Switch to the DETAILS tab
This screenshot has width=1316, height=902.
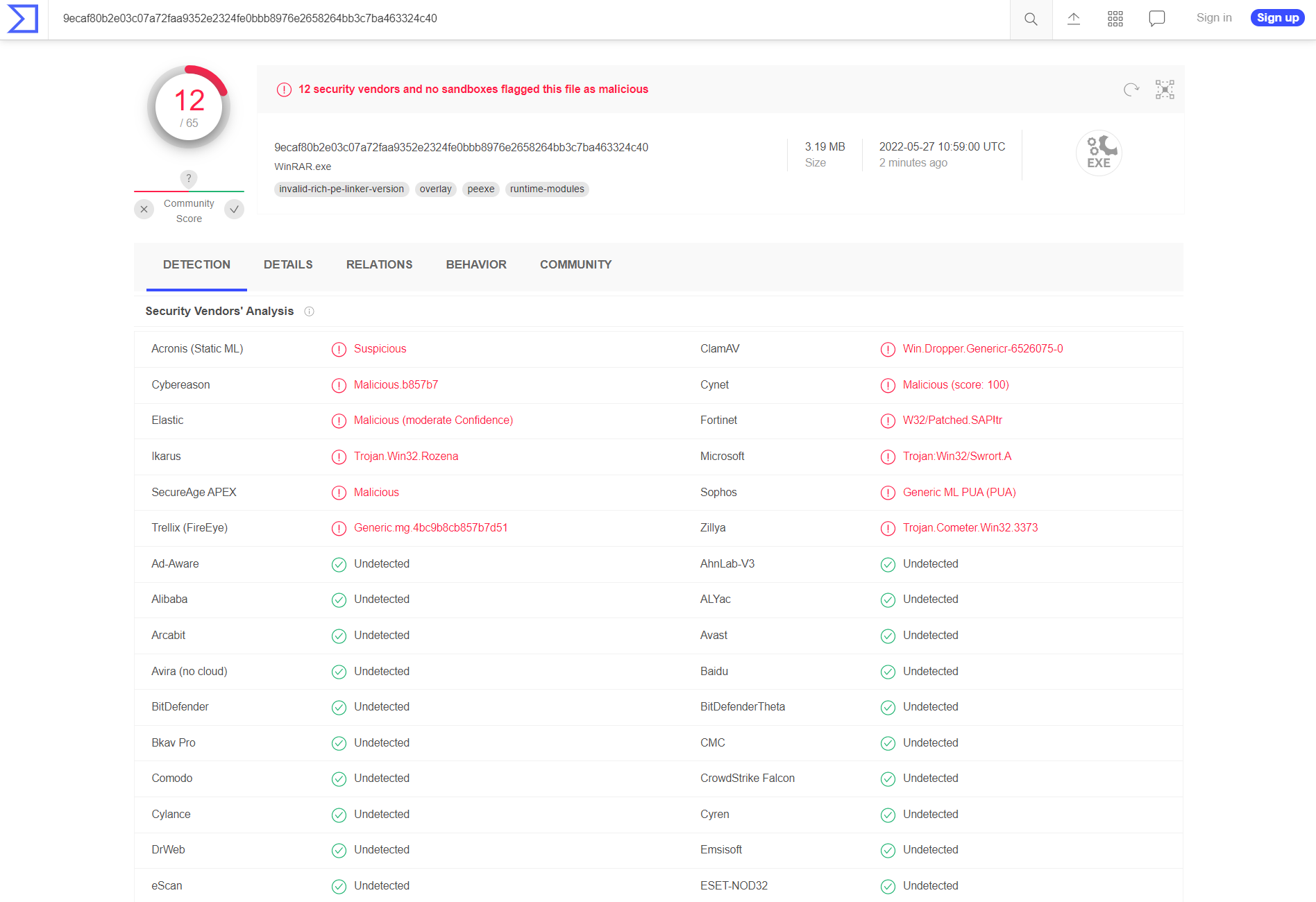click(x=288, y=265)
